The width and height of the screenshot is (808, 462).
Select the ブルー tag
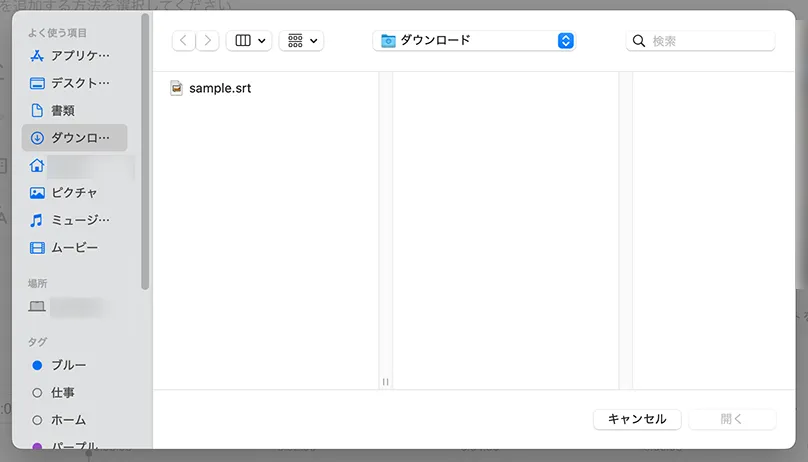click(74, 365)
